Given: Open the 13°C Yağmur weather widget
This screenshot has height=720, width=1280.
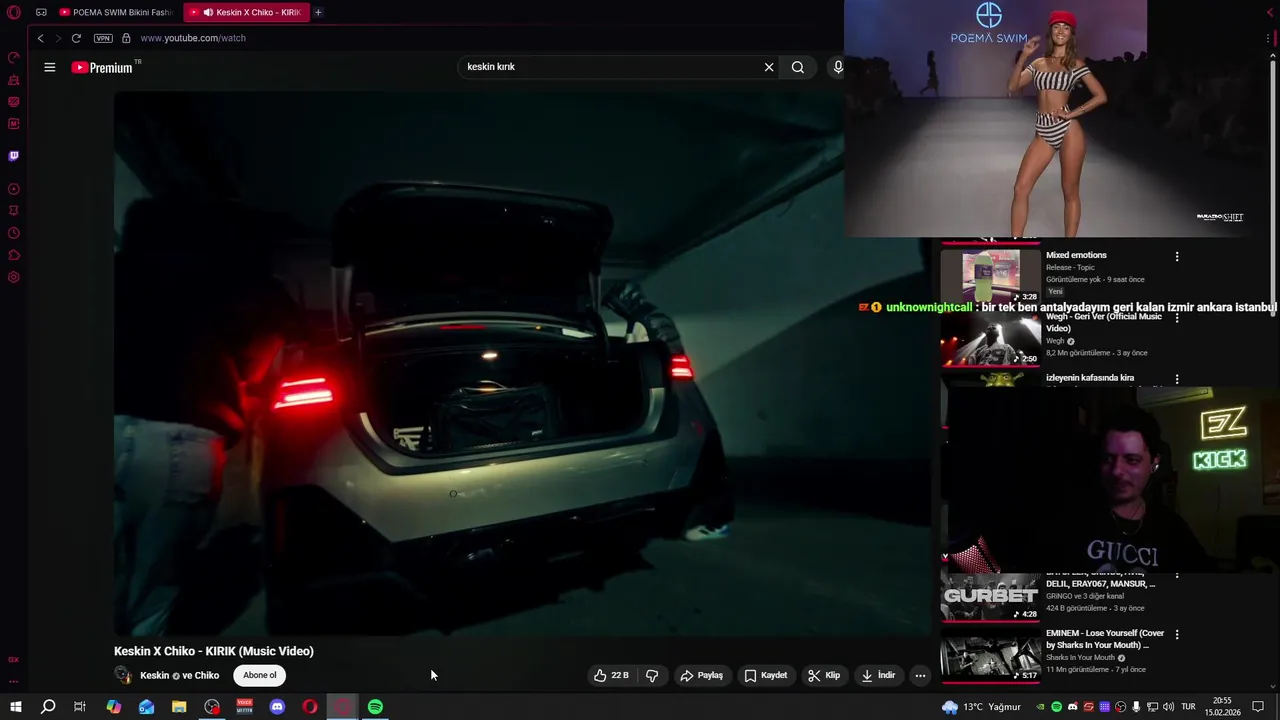Looking at the screenshot, I should click(x=981, y=707).
